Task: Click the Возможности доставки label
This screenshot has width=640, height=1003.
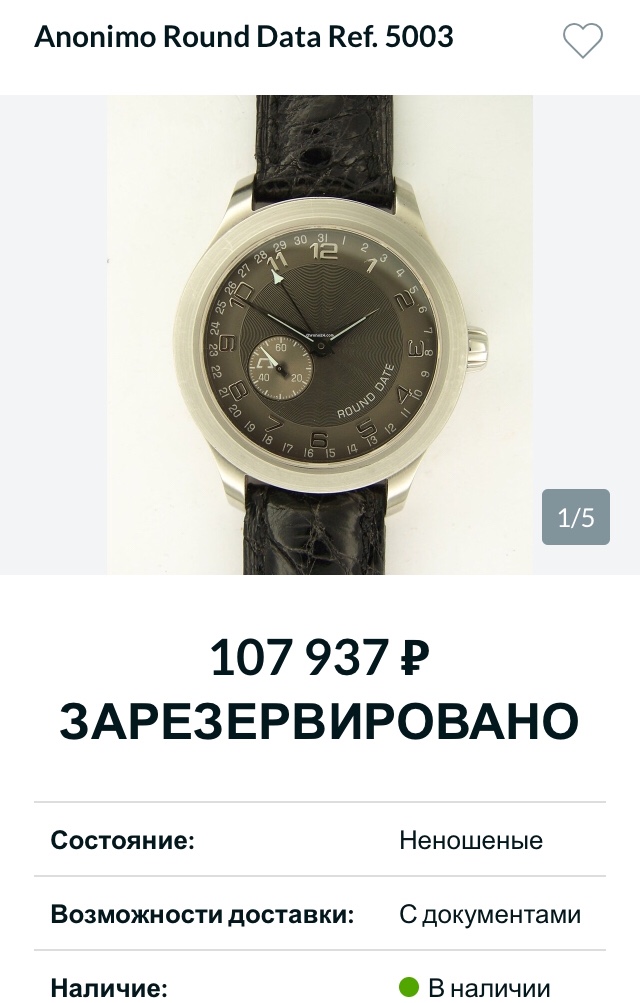Action: tap(202, 914)
